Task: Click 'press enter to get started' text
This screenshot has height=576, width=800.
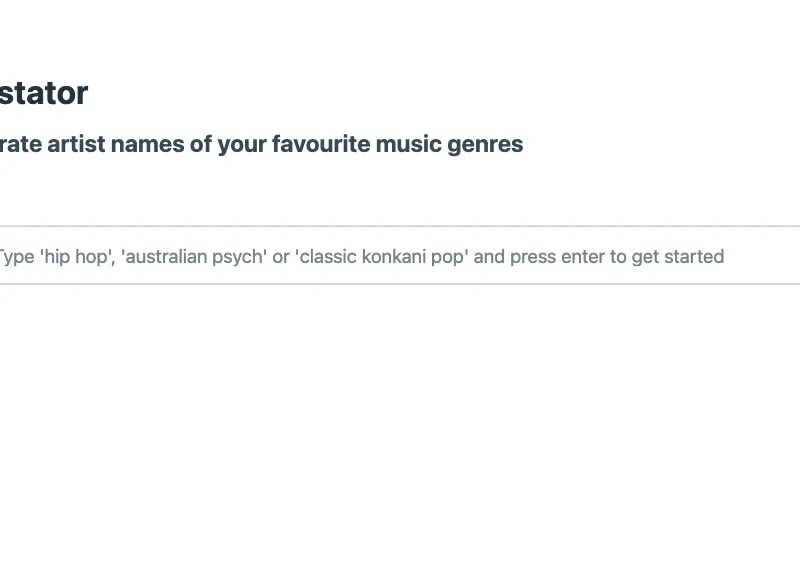Action: pos(617,257)
